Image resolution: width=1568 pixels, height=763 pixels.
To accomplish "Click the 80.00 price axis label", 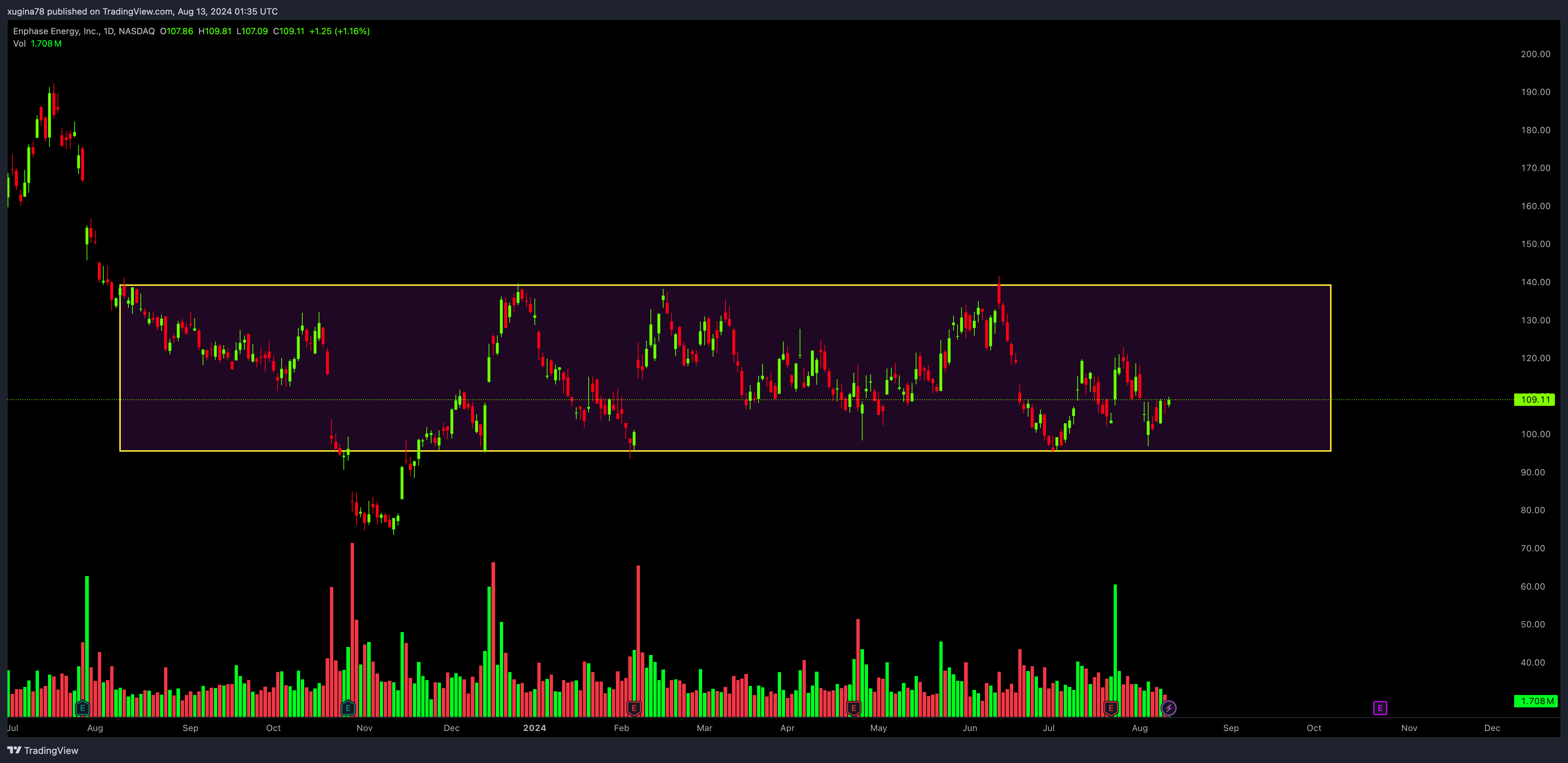I will click(x=1533, y=511).
